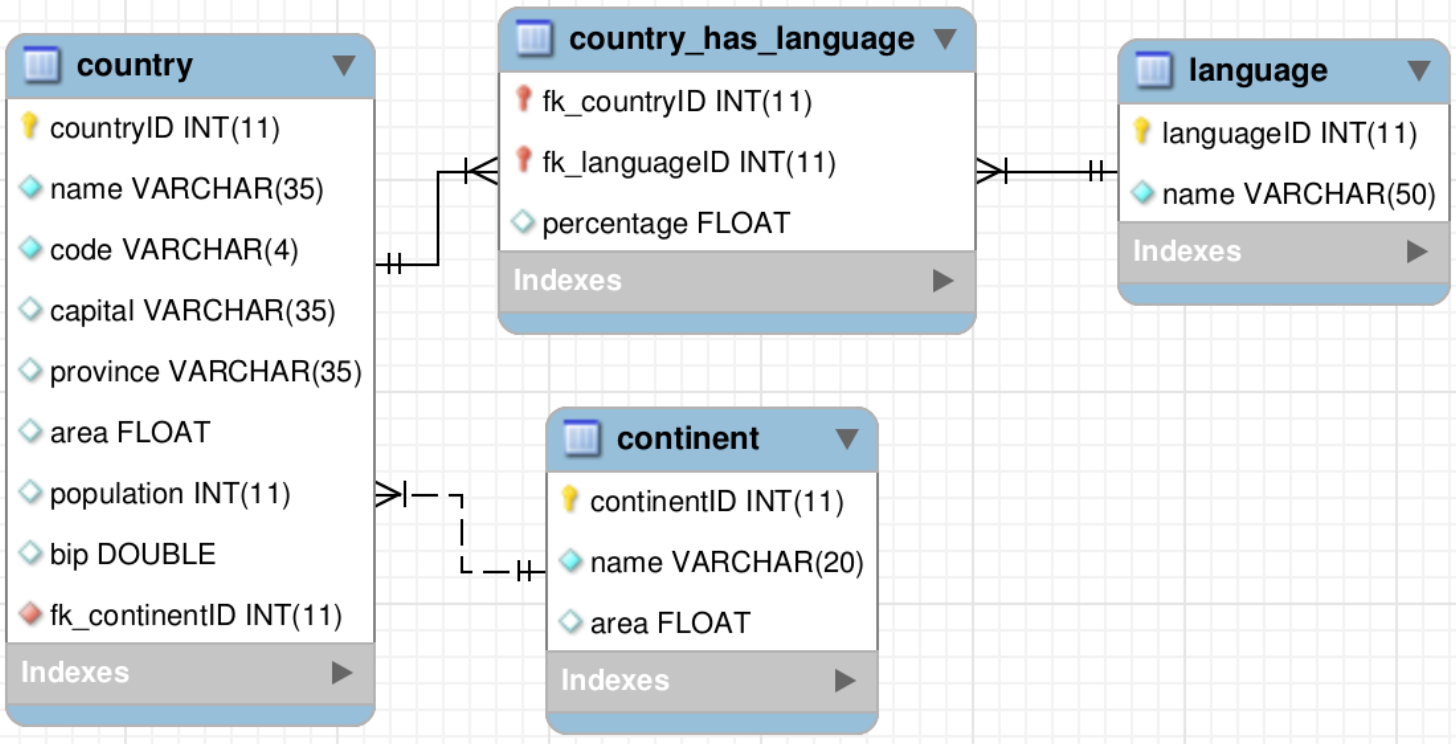Screen dimensions: 1456x744
Task: Click the countryID primary key icon
Action: 30,127
